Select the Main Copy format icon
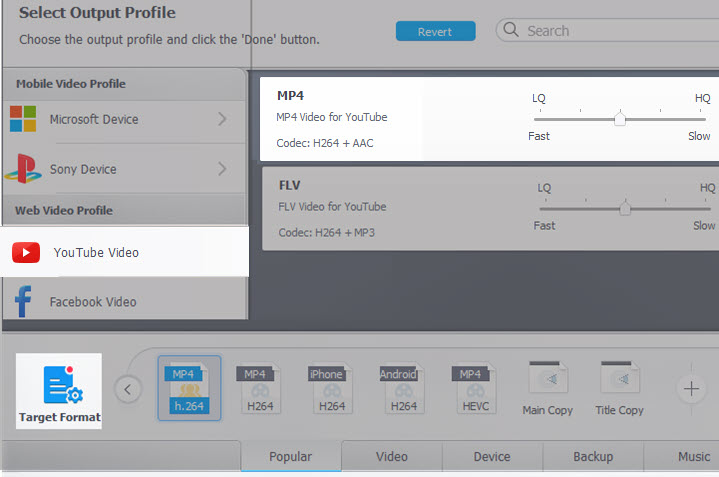Viewport: 719px width, 477px height. pos(548,389)
